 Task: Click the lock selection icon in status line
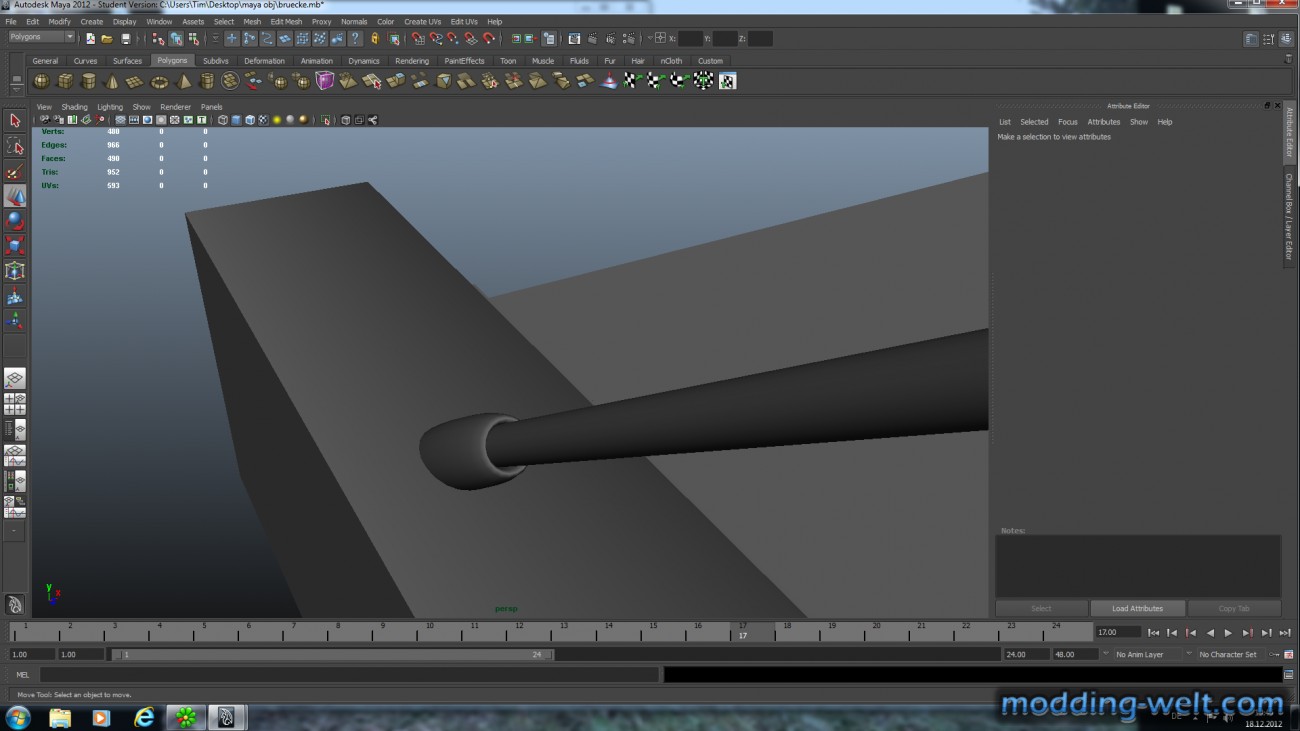[375, 39]
